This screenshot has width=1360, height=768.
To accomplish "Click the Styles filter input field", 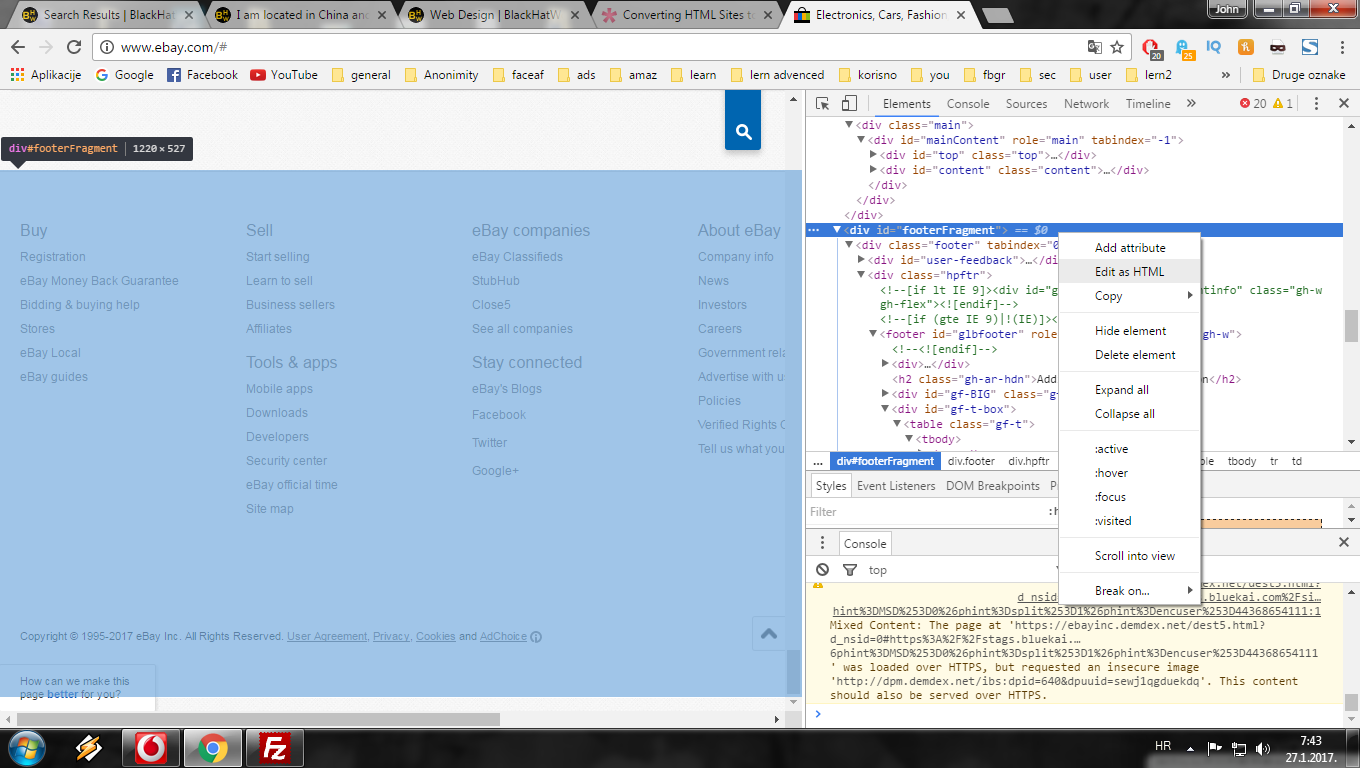I will pos(925,512).
